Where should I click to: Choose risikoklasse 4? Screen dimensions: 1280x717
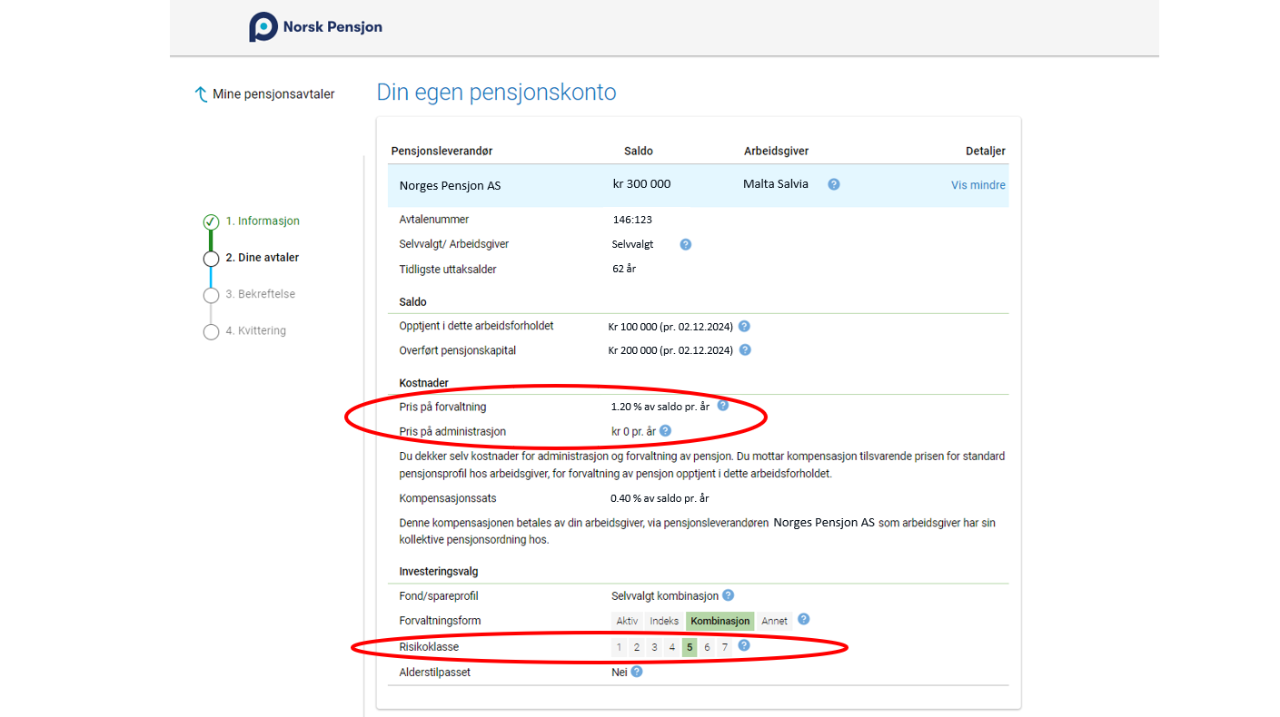click(x=672, y=647)
